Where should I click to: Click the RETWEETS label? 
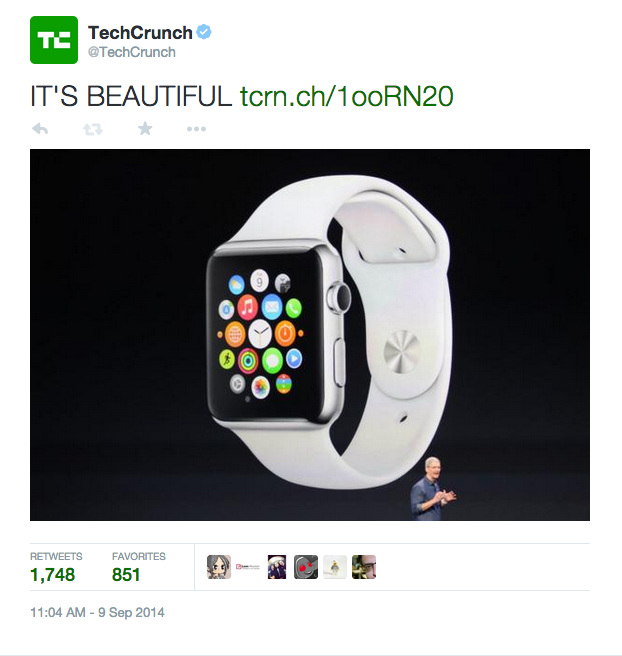pyautogui.click(x=56, y=556)
